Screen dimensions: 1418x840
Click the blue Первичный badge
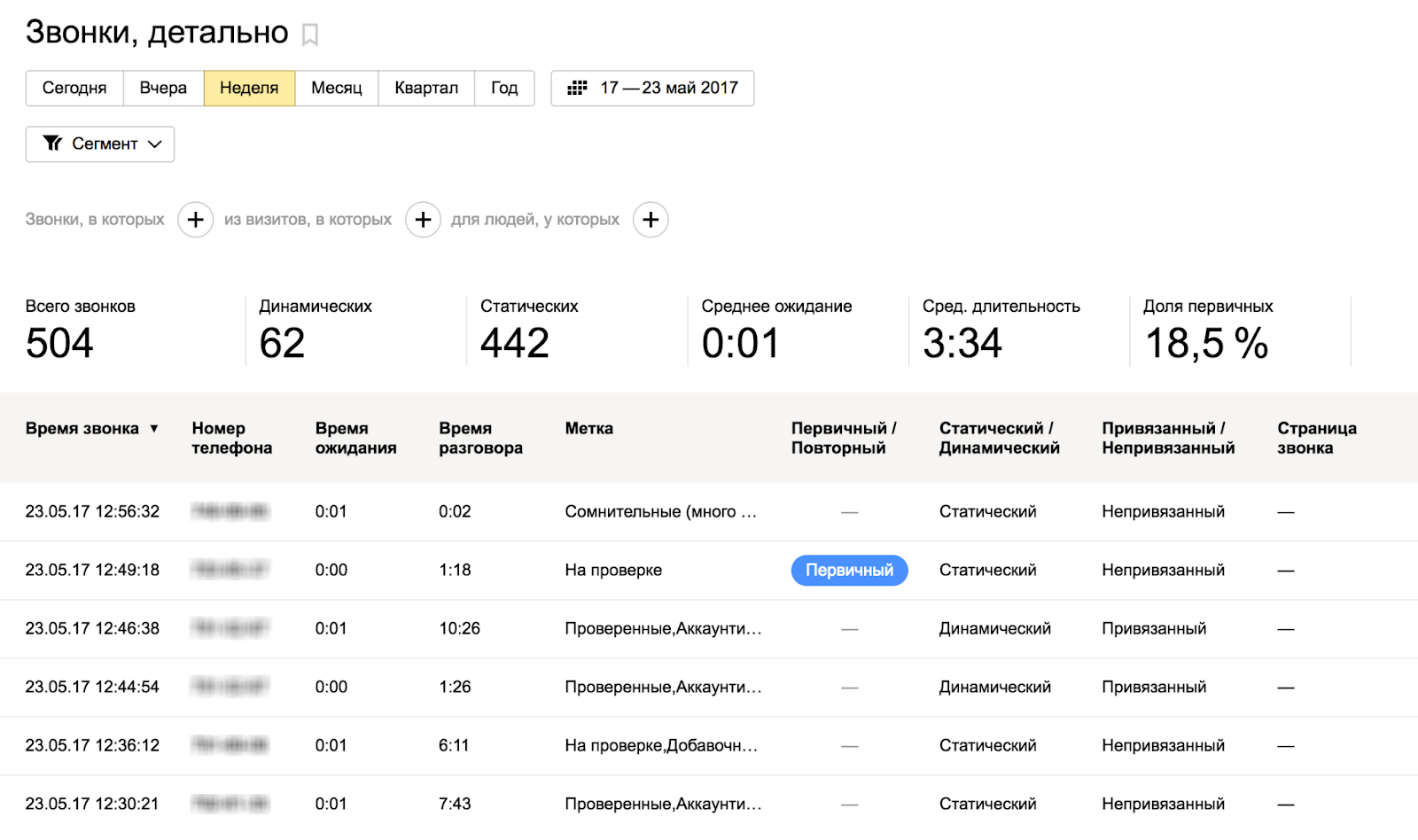coord(849,570)
